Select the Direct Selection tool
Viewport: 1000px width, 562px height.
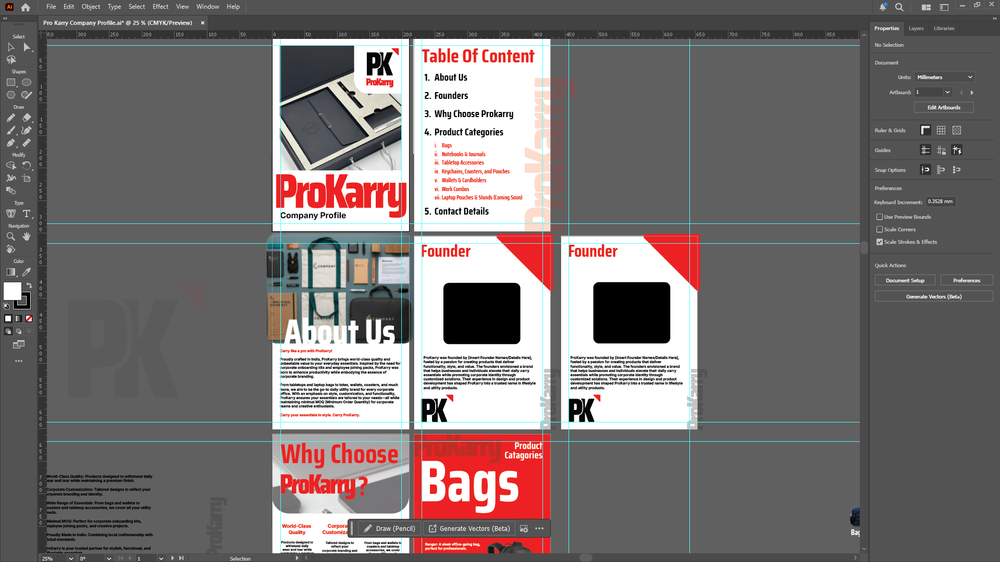pyautogui.click(x=27, y=47)
